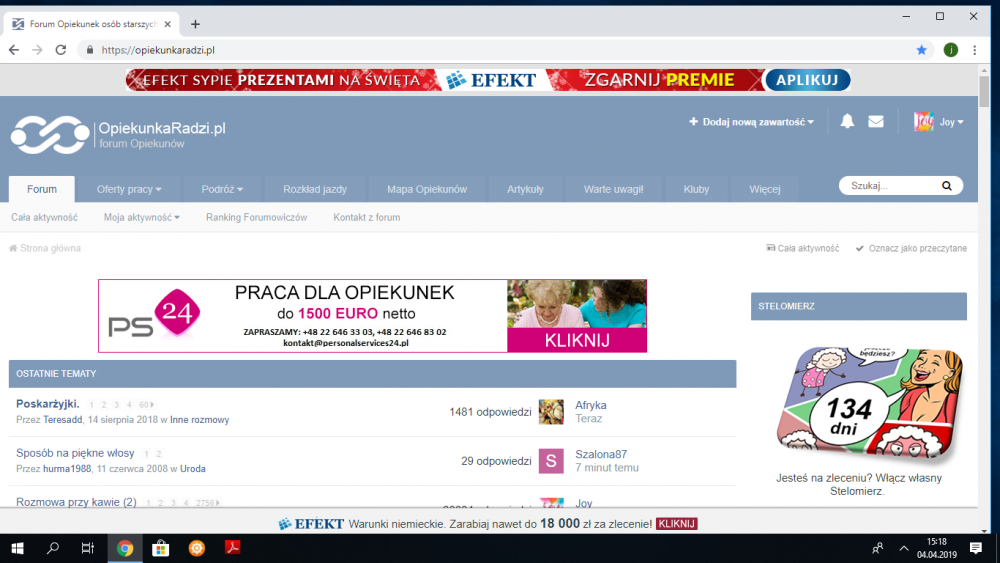This screenshot has width=1000, height=563.
Task: Click KLIKNIJ in bottom EFEKT bar
Action: pyautogui.click(x=677, y=523)
